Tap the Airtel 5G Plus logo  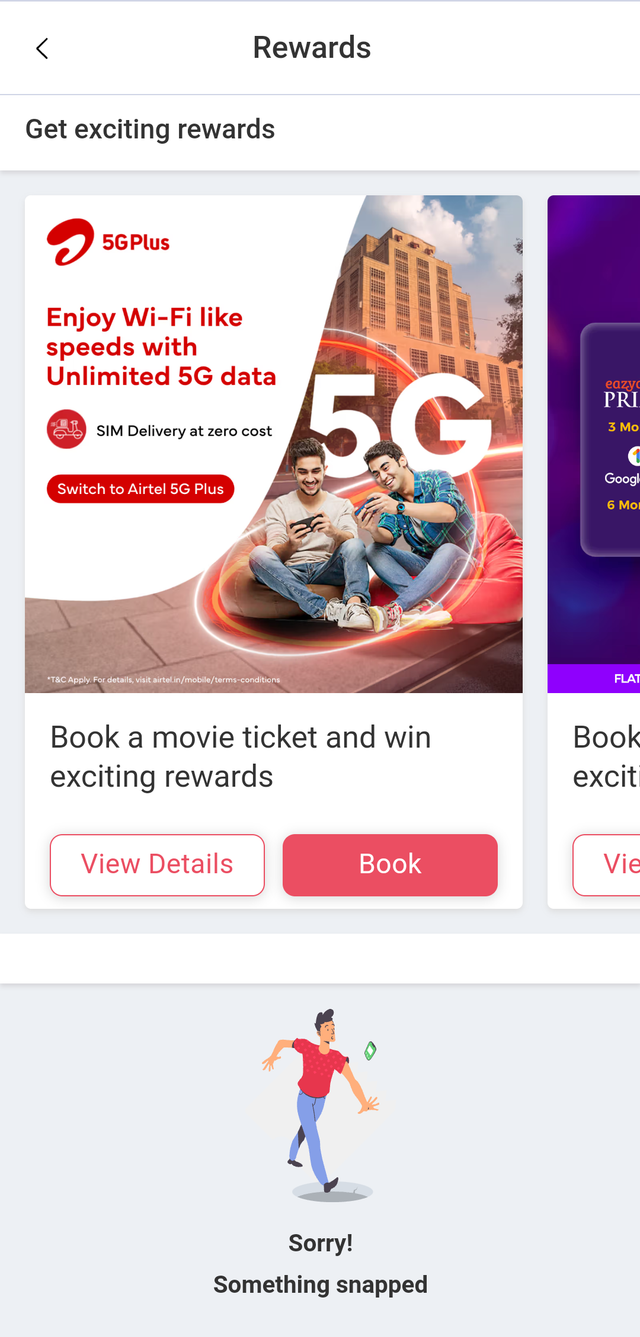click(x=108, y=242)
